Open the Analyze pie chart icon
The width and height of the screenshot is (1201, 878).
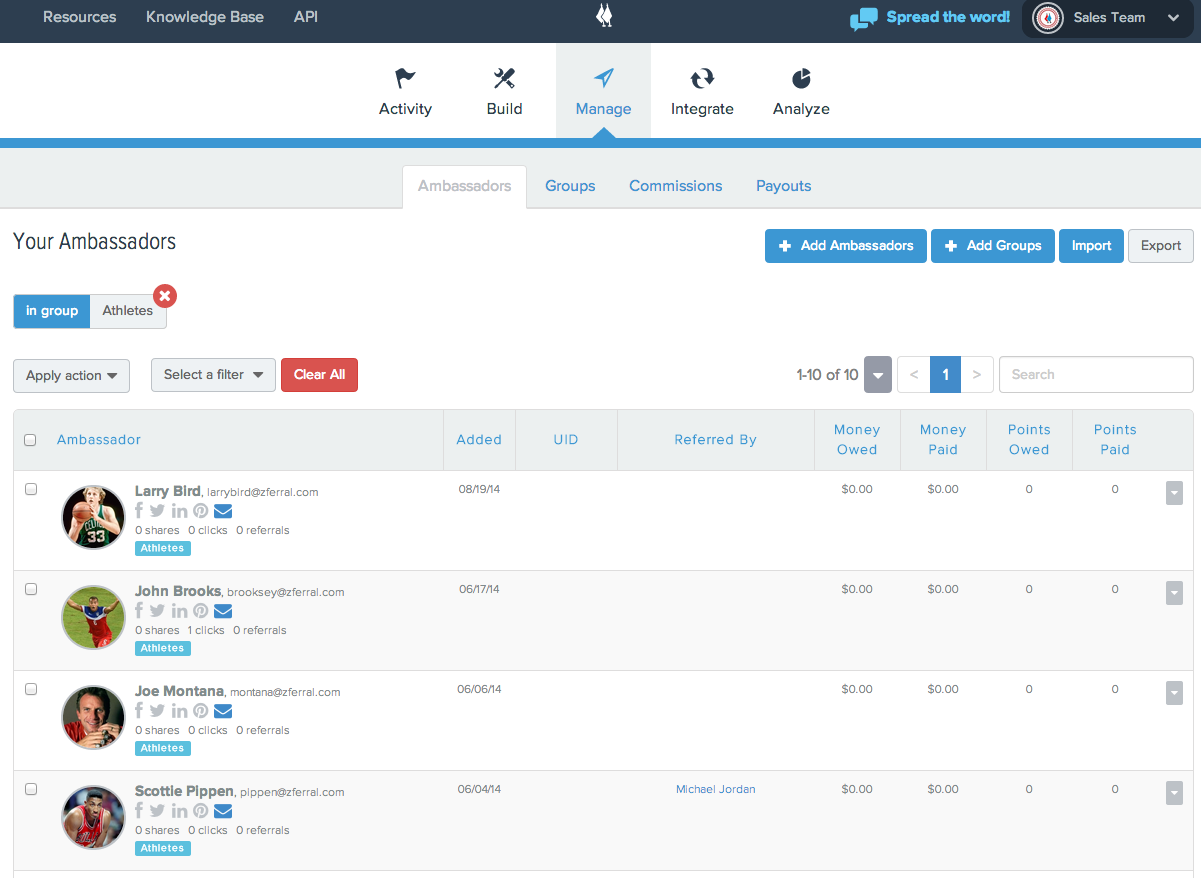click(x=801, y=78)
